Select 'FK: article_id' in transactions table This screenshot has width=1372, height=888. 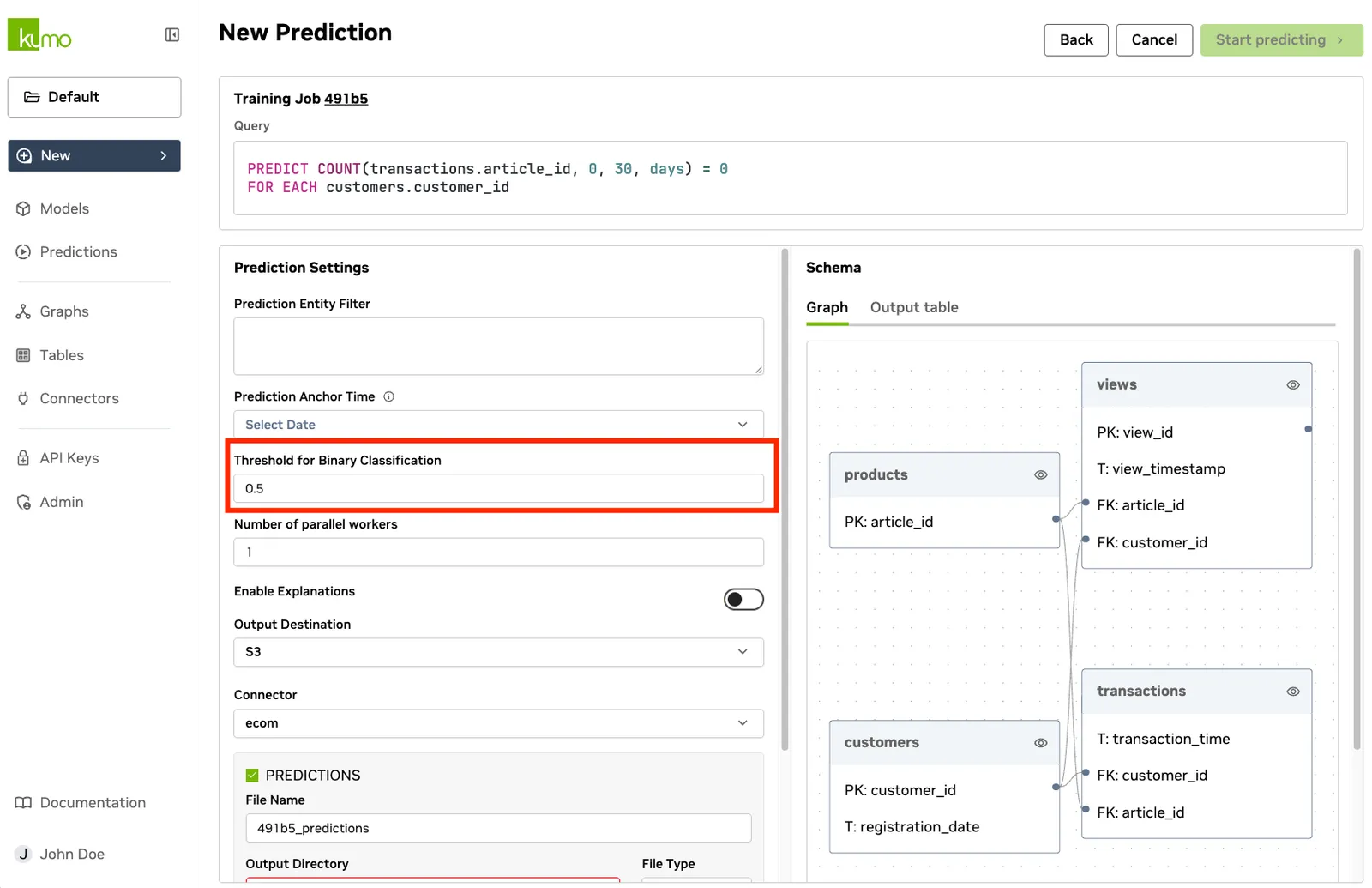(x=1140, y=812)
